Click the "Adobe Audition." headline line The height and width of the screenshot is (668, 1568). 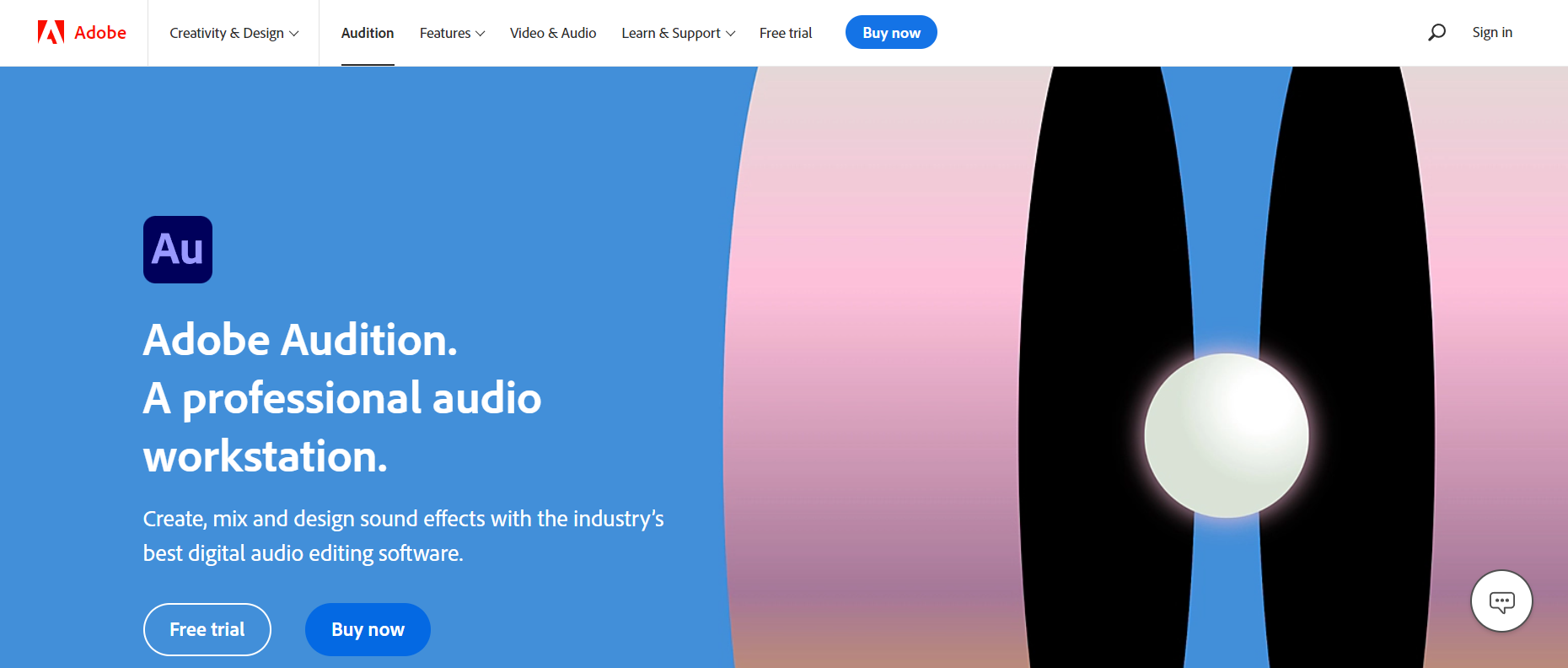300,340
